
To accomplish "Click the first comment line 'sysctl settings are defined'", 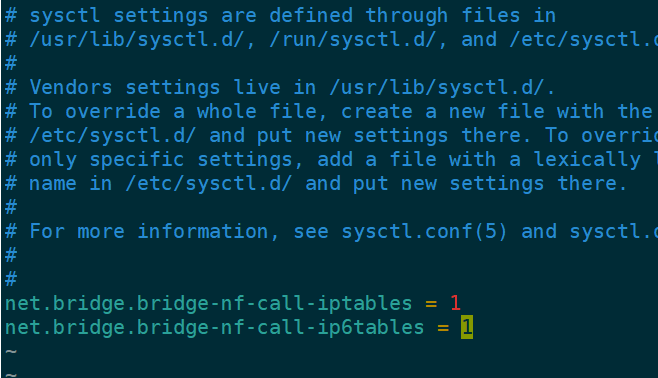I will pyautogui.click(x=280, y=16).
